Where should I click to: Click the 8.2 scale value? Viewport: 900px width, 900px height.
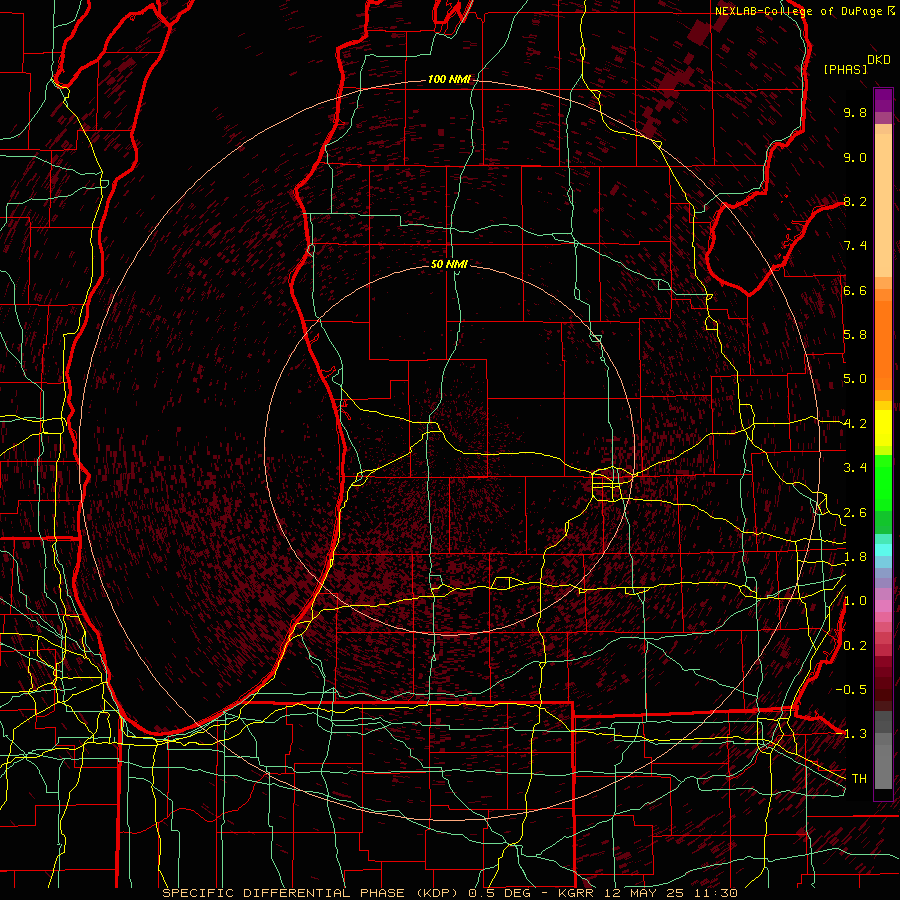click(855, 201)
